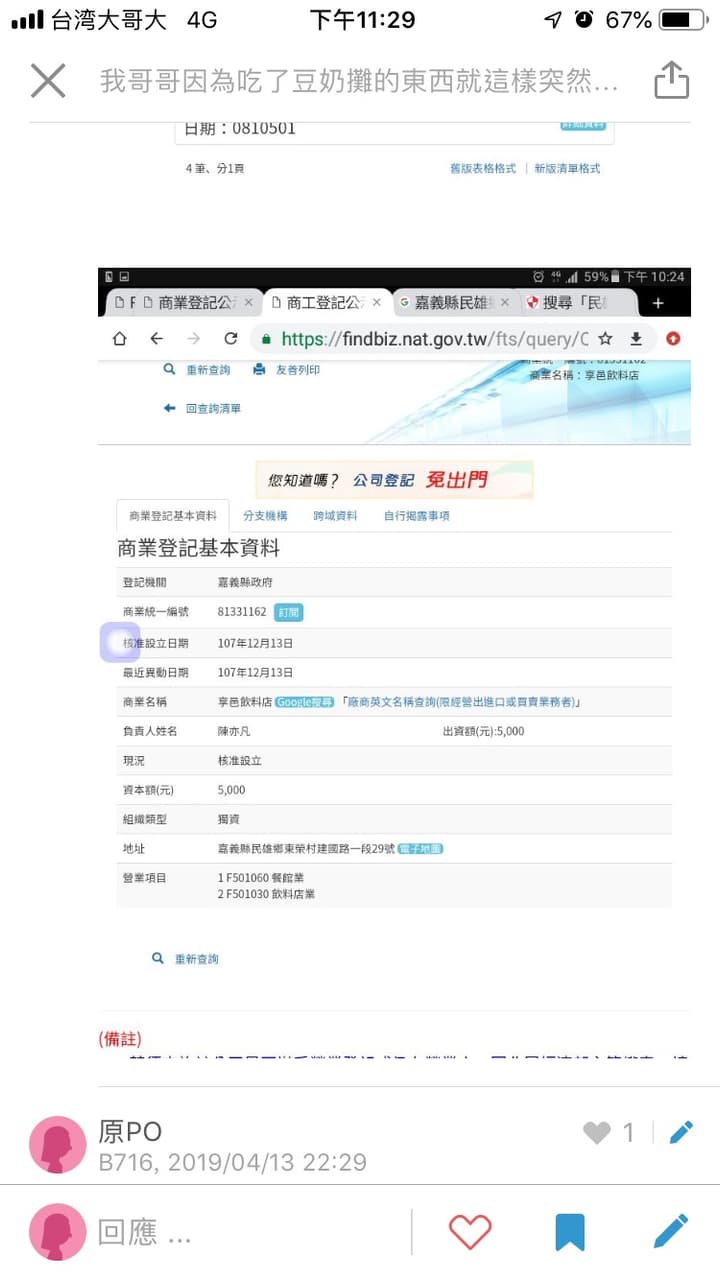Open the share sheet icon
Screen dimensions: 720x1280
[672, 80]
